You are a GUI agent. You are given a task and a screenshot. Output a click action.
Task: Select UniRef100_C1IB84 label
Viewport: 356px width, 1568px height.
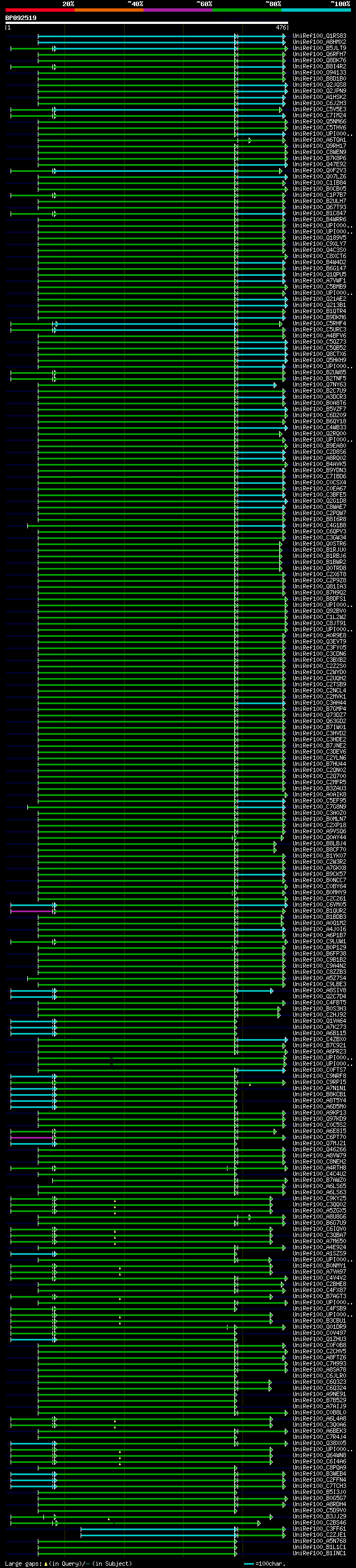(x=319, y=182)
